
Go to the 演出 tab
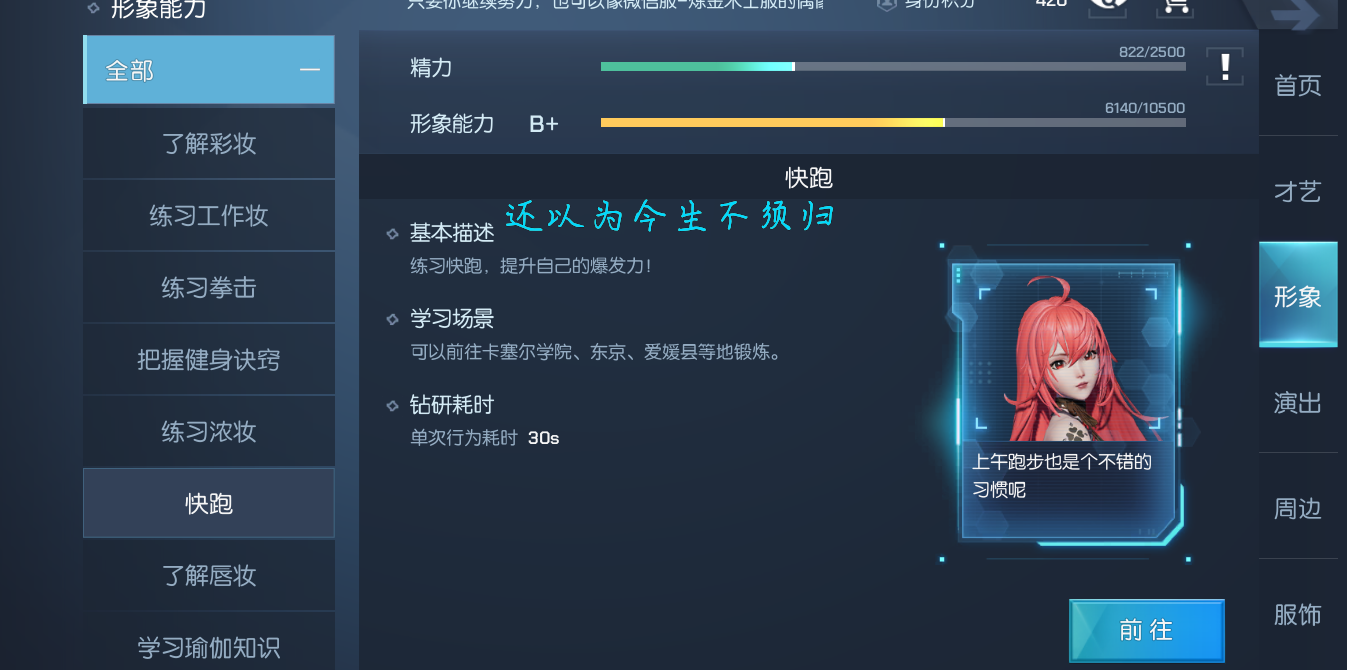coord(1298,403)
